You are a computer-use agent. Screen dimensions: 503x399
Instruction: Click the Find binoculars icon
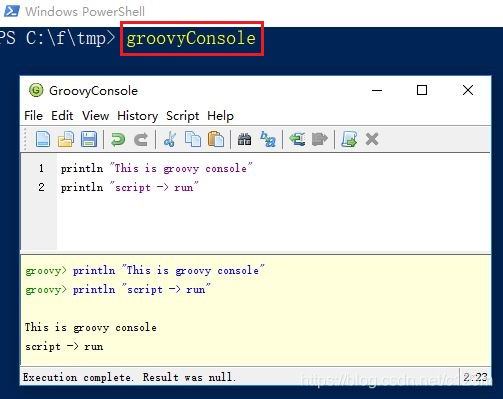coord(244,139)
